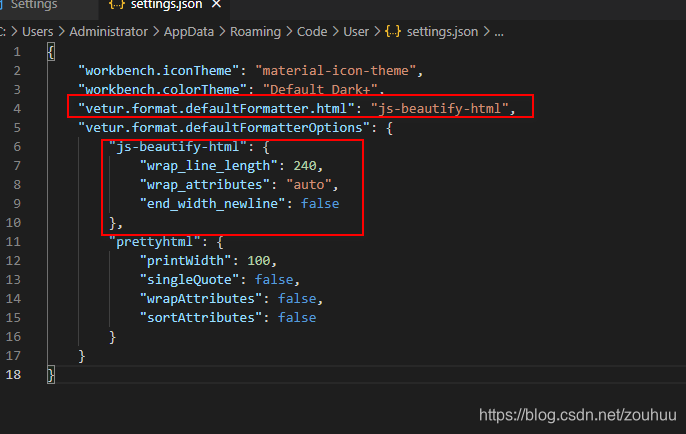This screenshot has width=686, height=434.
Task: Open AppData in the breadcrumb
Action: [189, 32]
